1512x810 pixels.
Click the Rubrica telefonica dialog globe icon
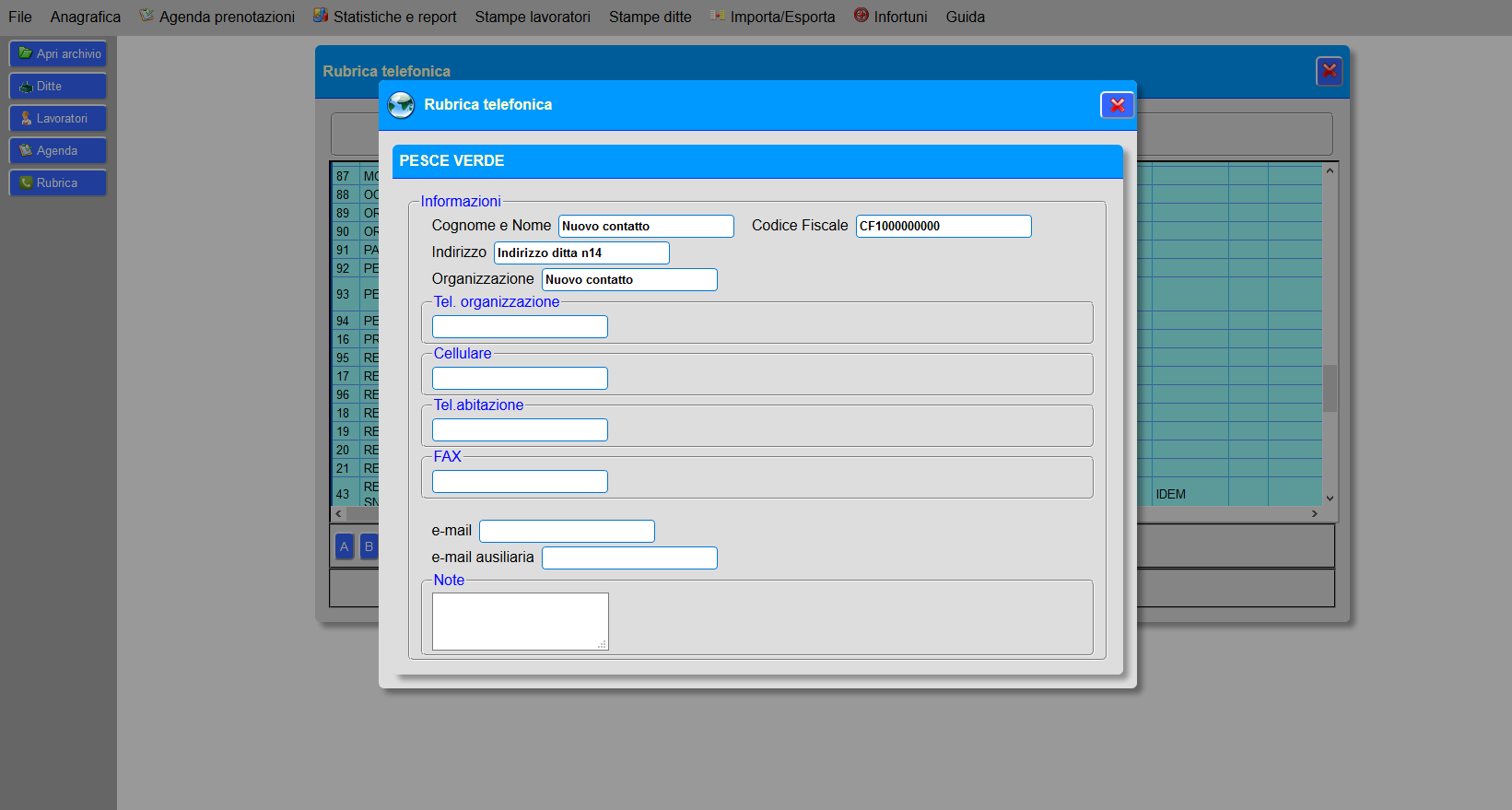click(401, 105)
